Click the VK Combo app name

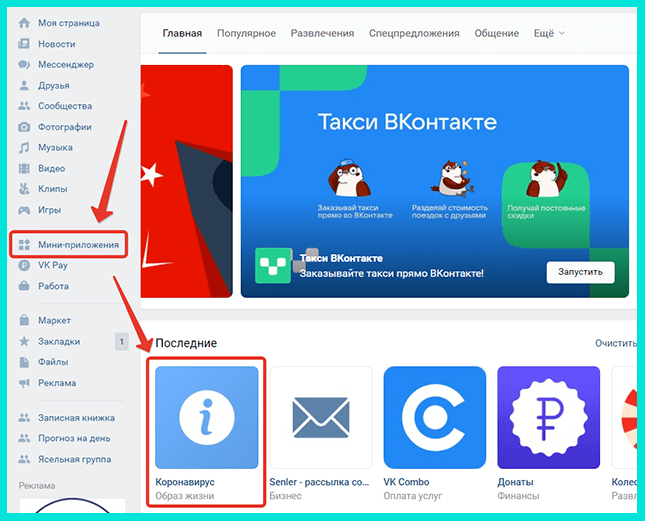tap(406, 482)
